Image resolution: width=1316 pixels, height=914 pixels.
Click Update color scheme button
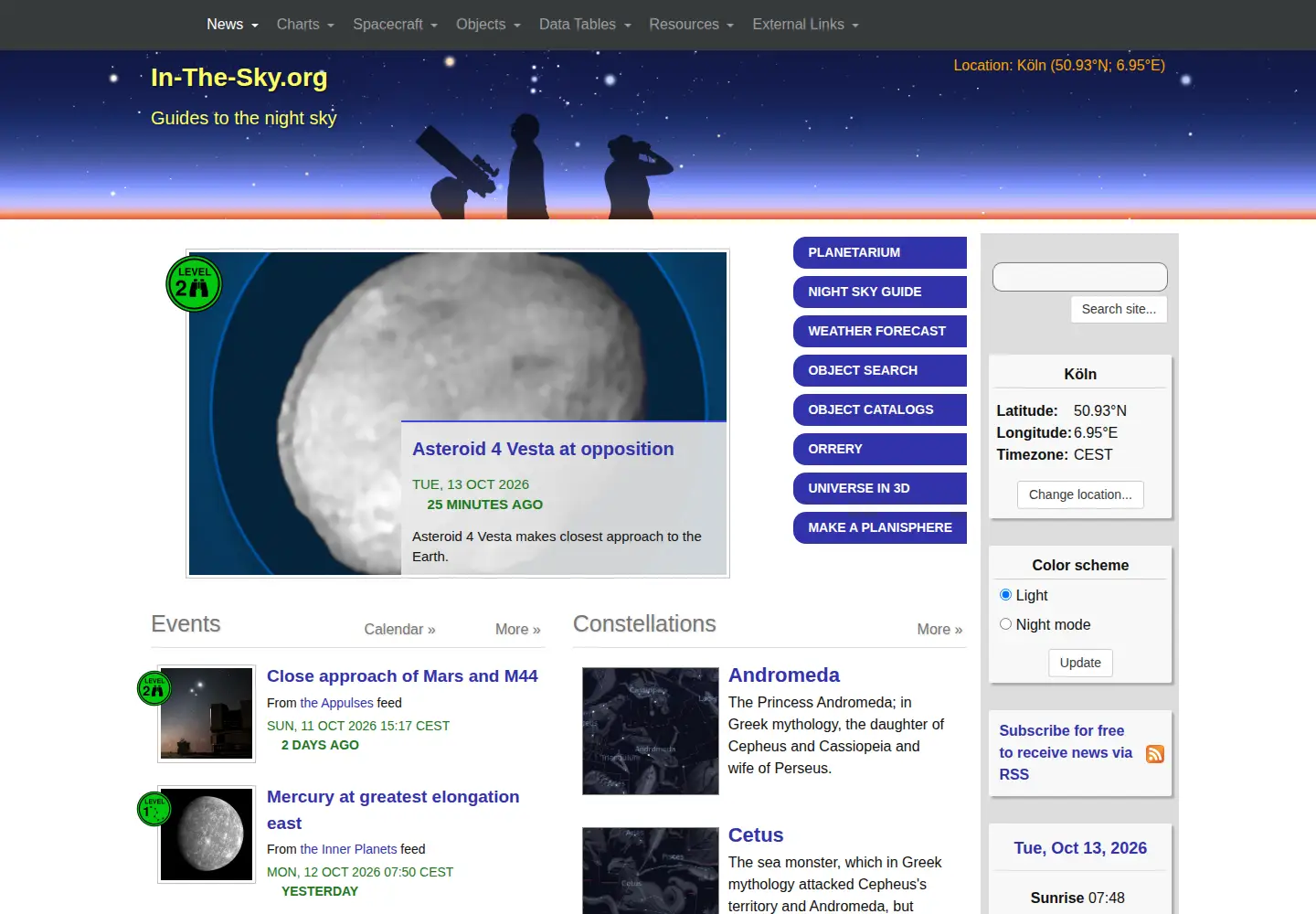tap(1080, 663)
